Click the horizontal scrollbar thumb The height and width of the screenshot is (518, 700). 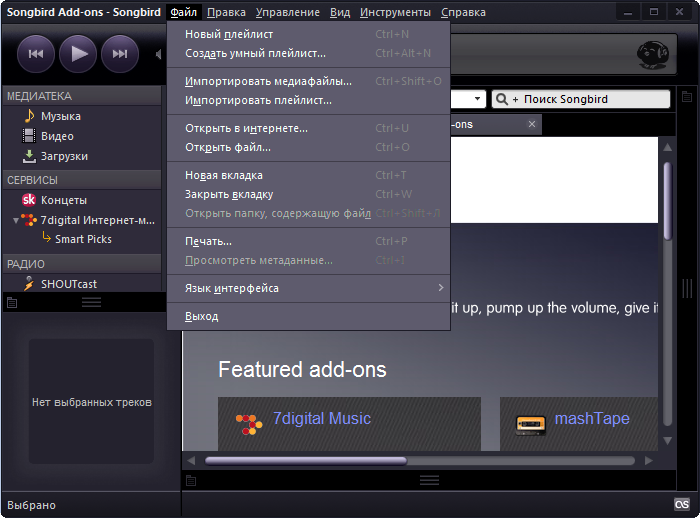click(x=306, y=460)
